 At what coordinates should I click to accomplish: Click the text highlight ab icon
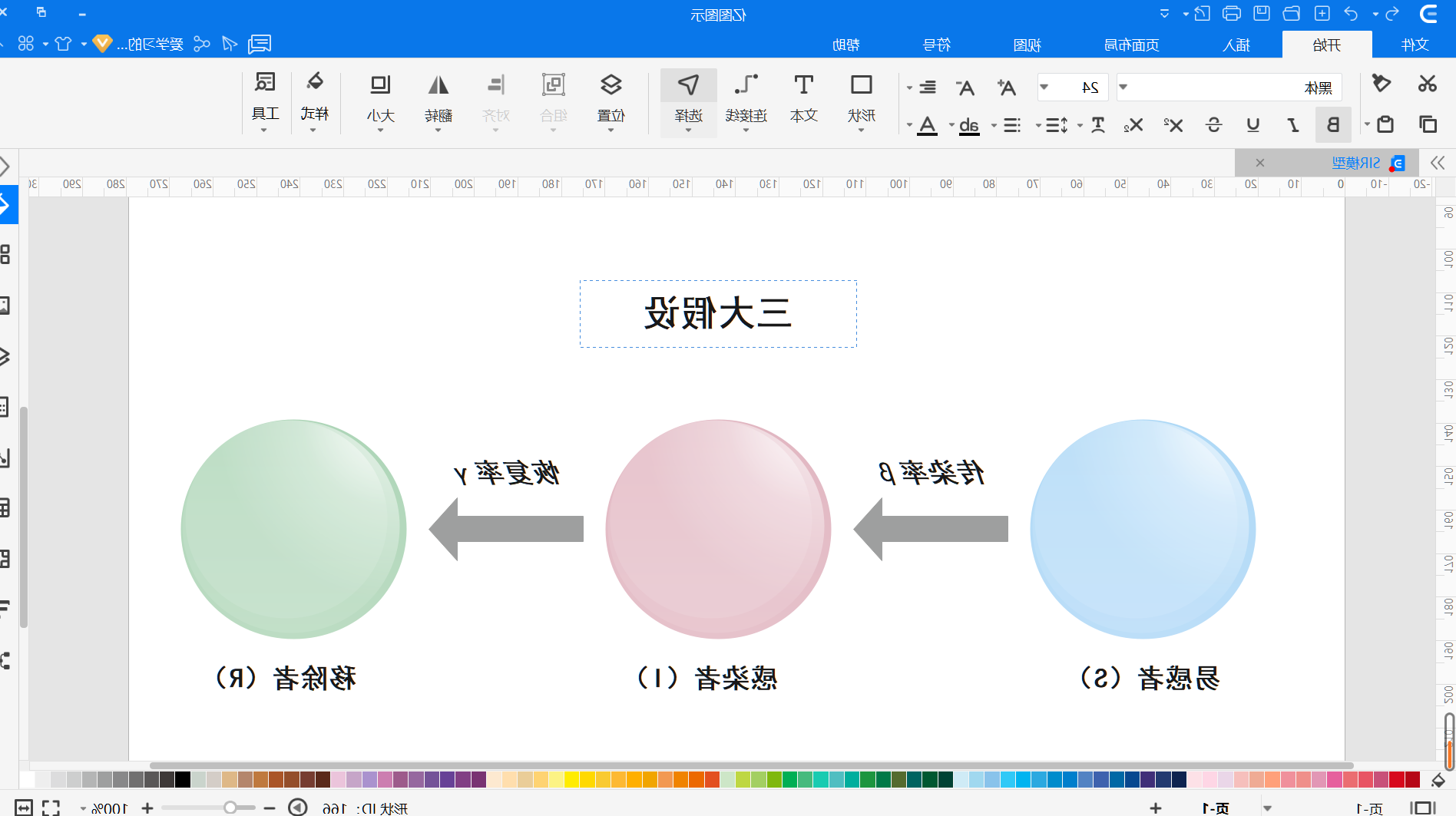click(x=970, y=125)
